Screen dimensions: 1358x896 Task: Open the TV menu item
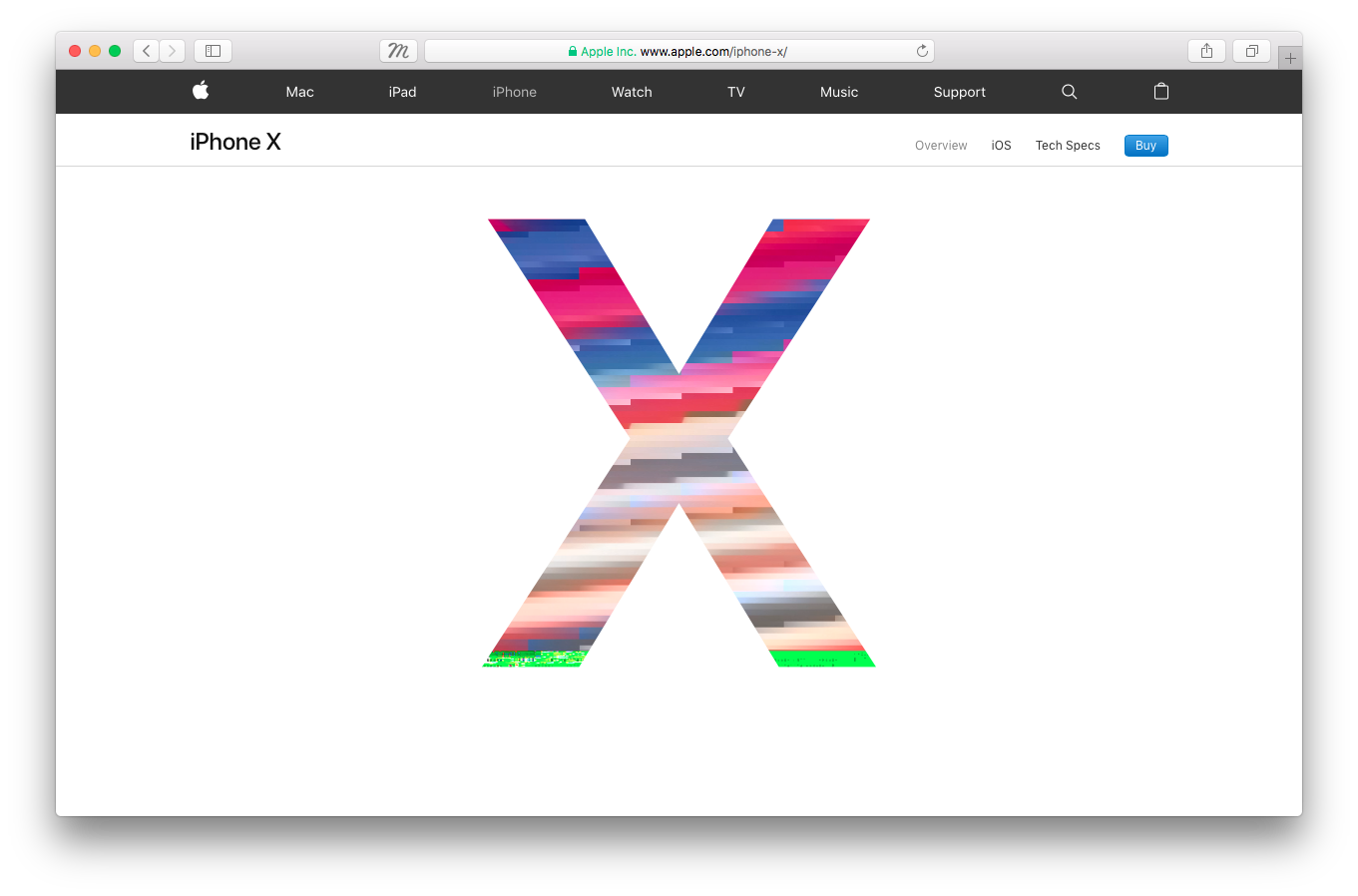pyautogui.click(x=736, y=92)
